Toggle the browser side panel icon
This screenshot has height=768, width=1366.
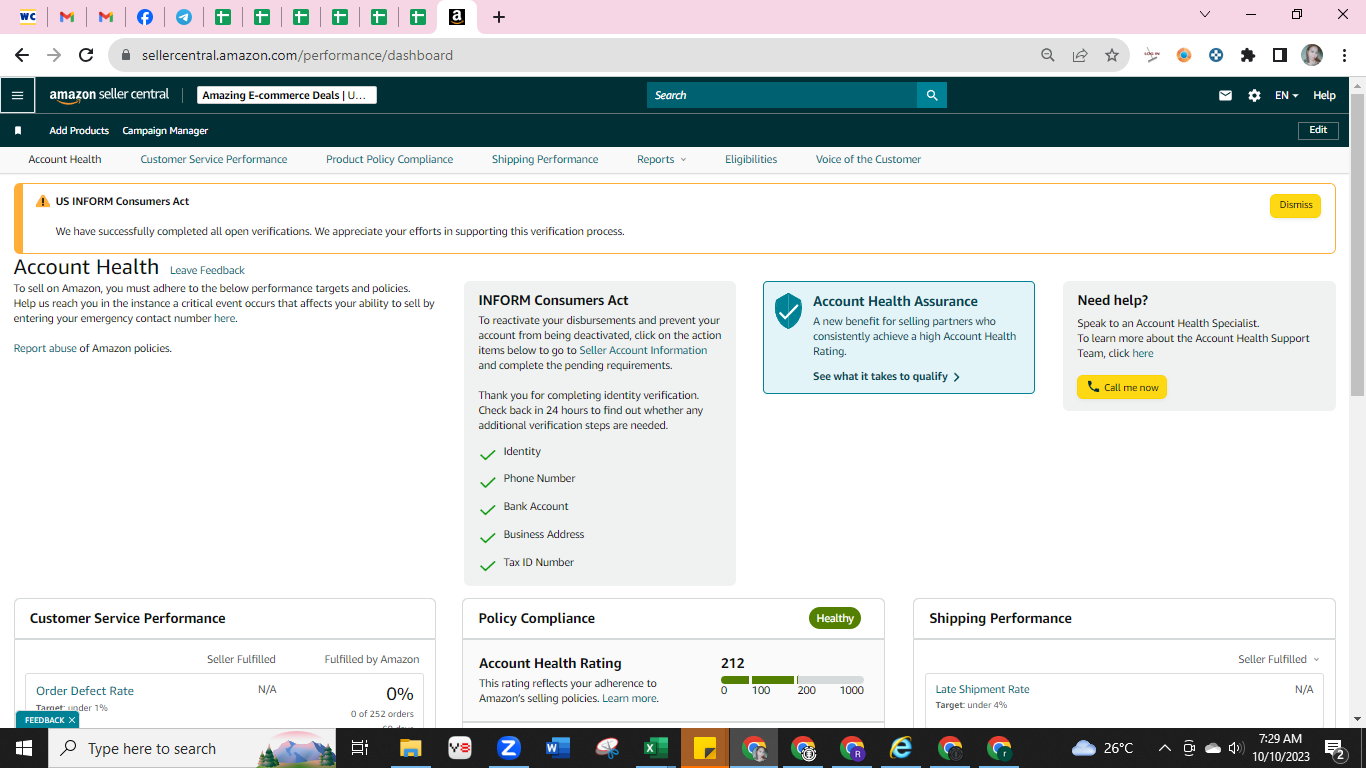coord(1280,55)
